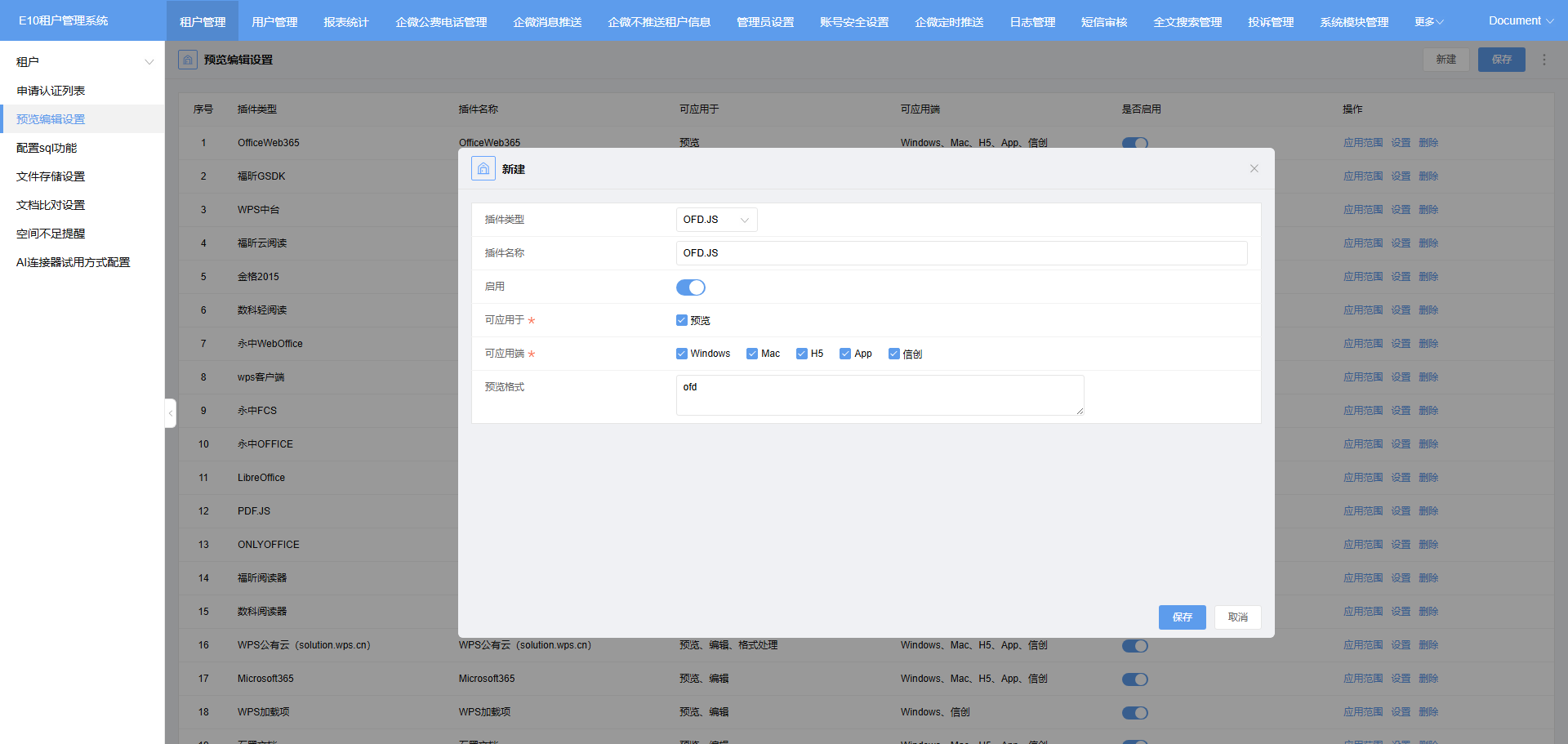Uncheck the 信创 checkbox

[x=894, y=354]
